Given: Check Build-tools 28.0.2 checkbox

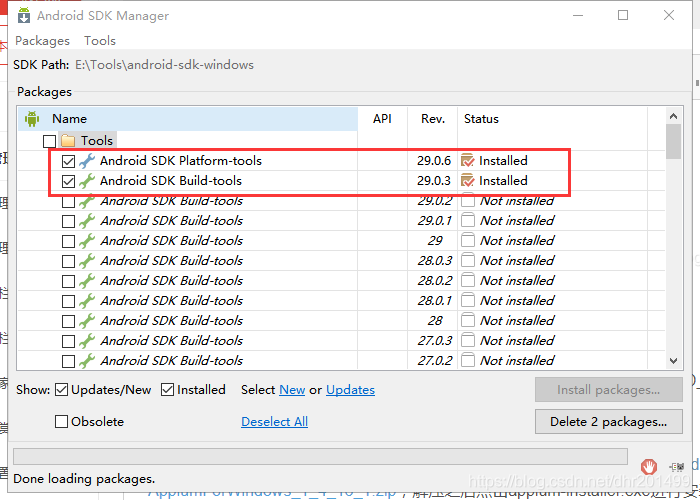Looking at the screenshot, I should [68, 281].
